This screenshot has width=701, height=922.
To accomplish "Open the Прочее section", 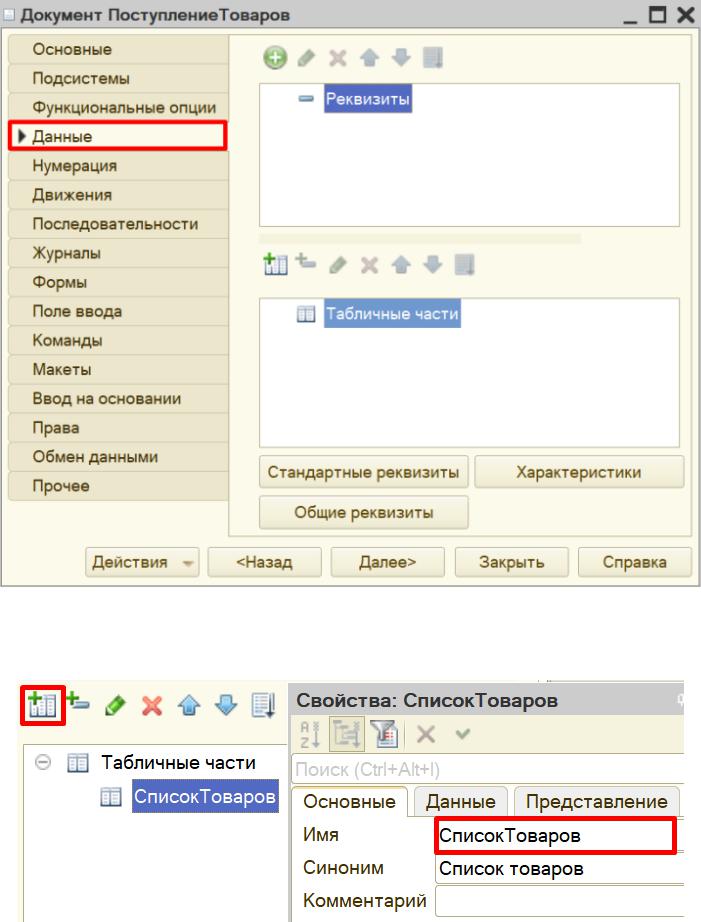I will [119, 486].
